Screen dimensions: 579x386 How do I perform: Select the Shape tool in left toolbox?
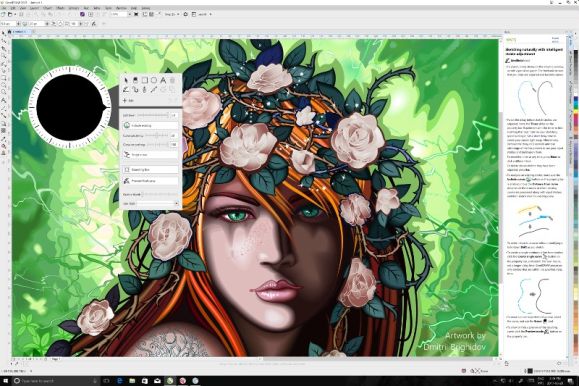[3, 41]
